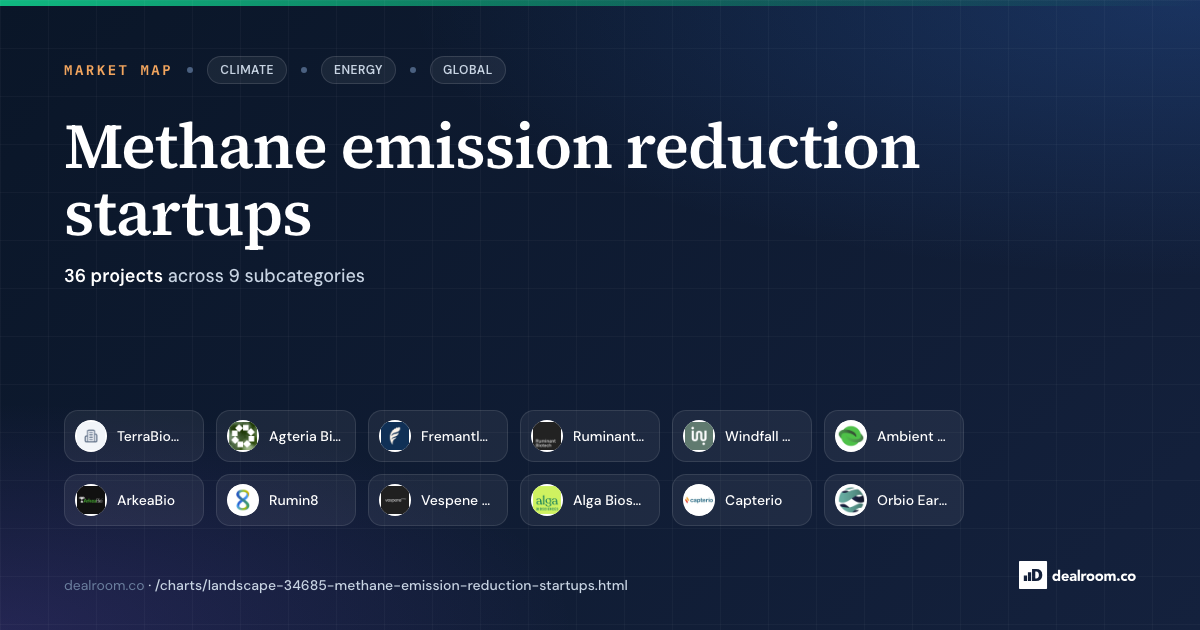Click the dealroom.co wordmark bottom right

1094,575
